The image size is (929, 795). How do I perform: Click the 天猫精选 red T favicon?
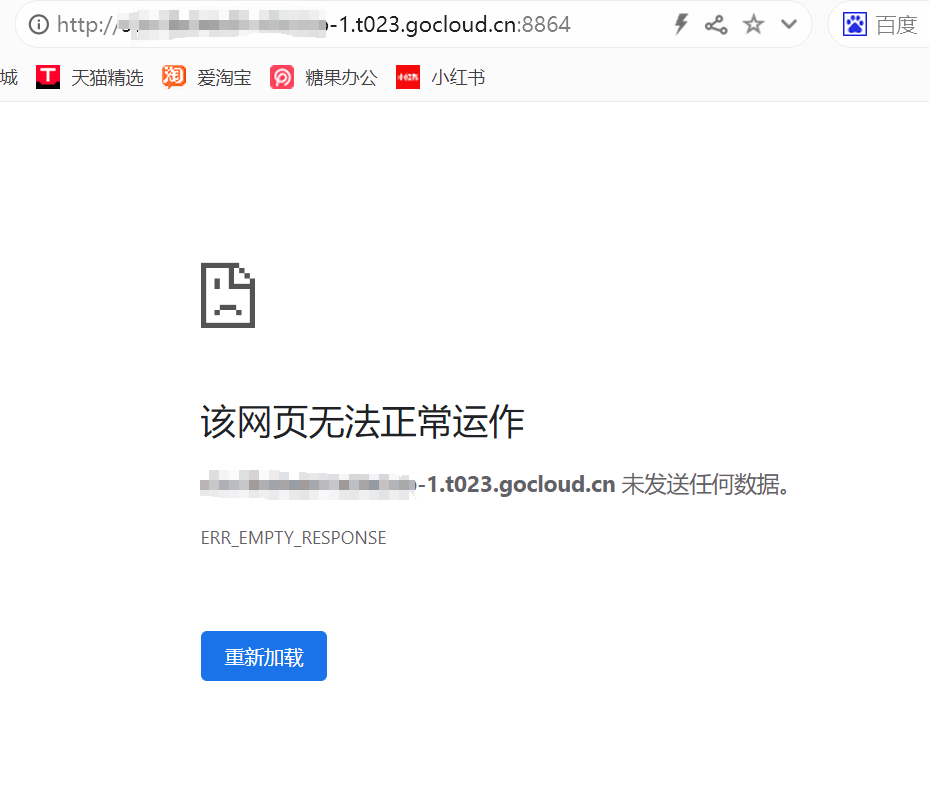tap(48, 77)
